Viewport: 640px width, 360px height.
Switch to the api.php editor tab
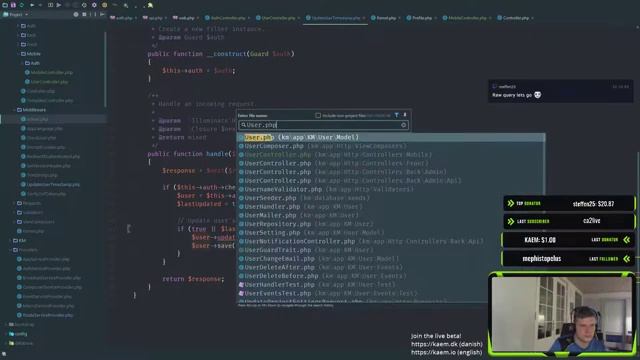(155, 18)
